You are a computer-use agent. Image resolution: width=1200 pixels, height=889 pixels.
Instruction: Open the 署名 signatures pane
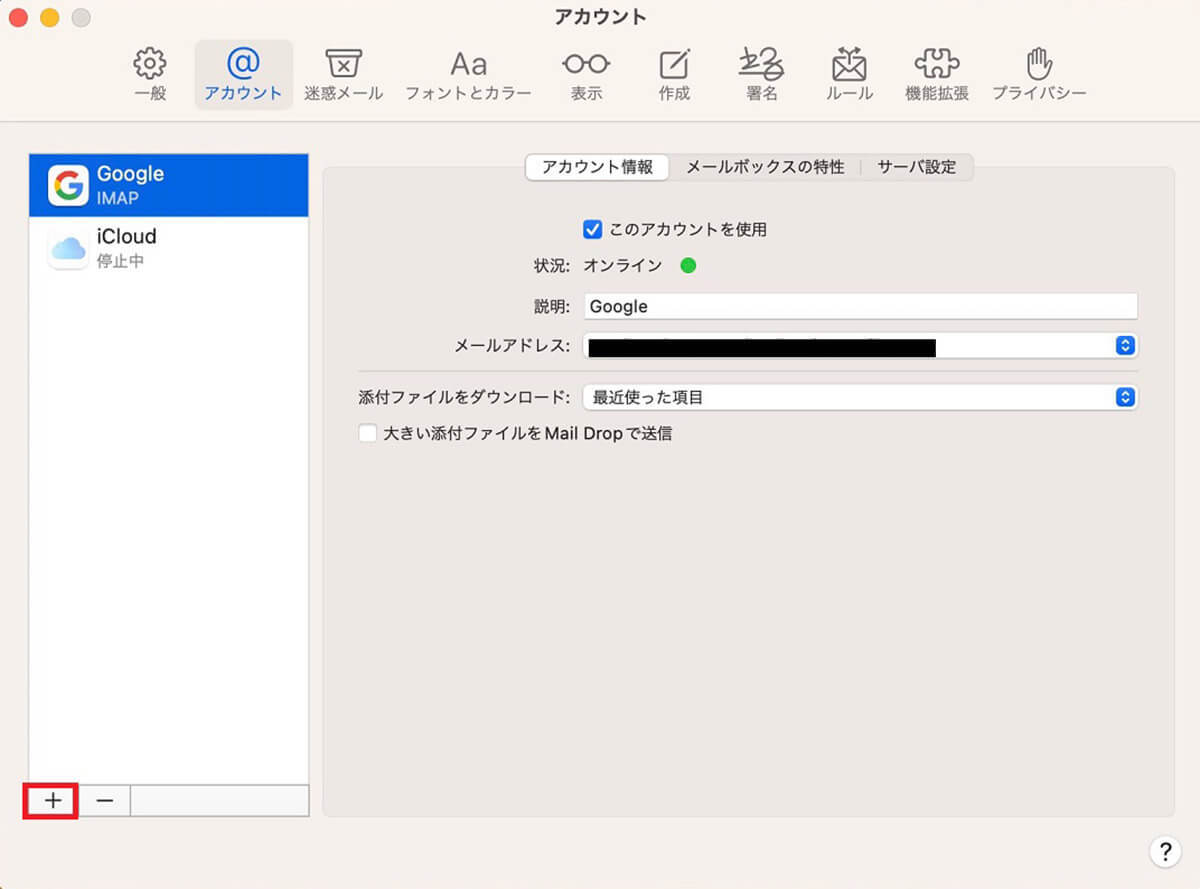click(x=761, y=75)
